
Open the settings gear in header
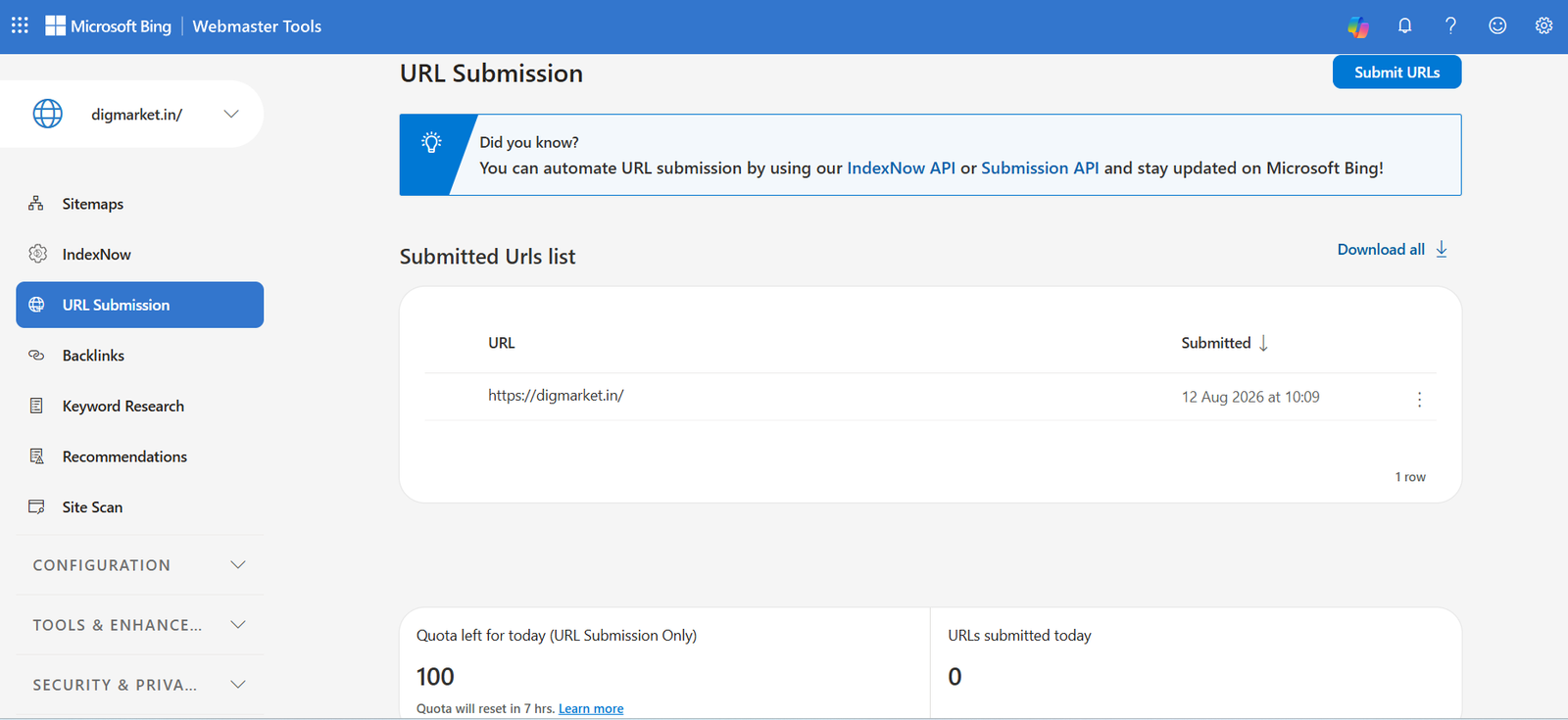[x=1543, y=25]
